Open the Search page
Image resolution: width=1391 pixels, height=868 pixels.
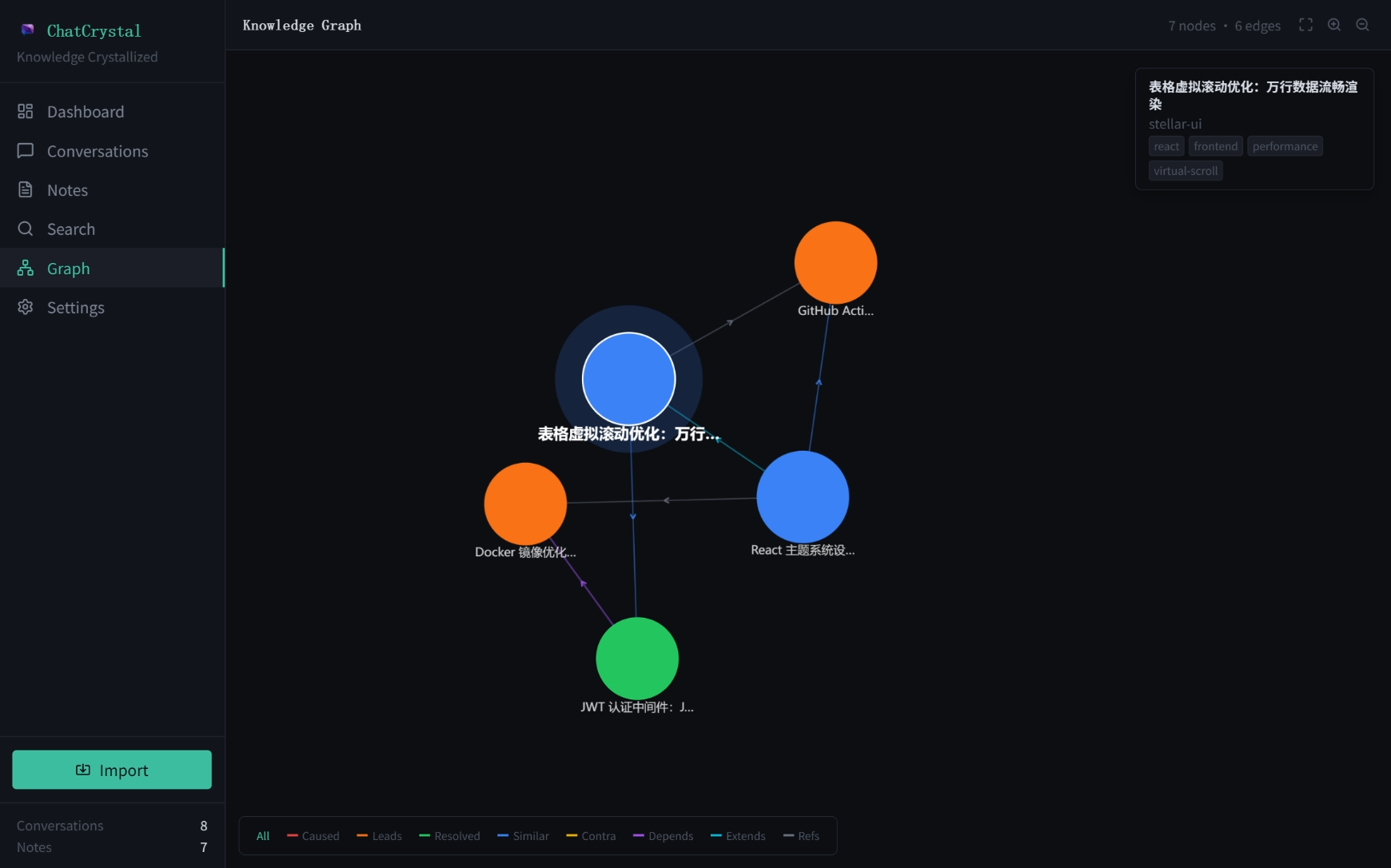coord(70,229)
